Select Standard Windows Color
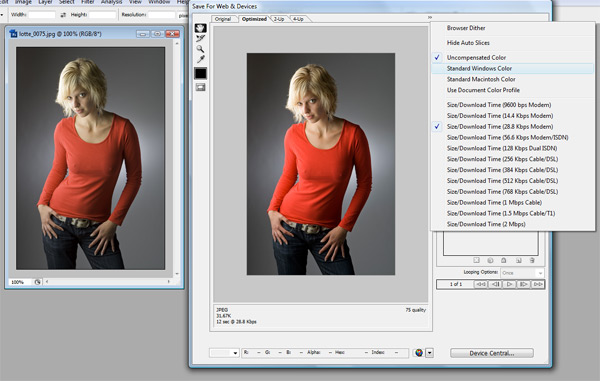This screenshot has height=381, width=600. (513, 68)
